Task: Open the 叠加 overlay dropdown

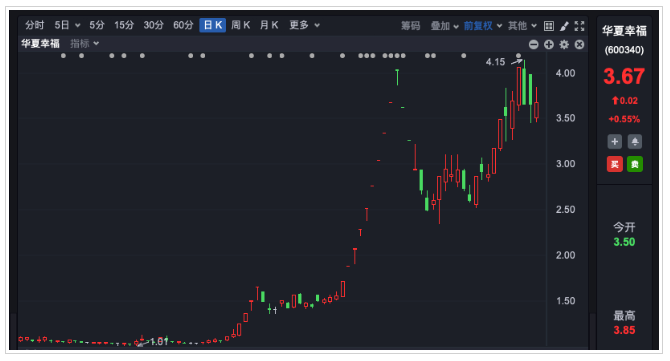Action: click(x=444, y=26)
